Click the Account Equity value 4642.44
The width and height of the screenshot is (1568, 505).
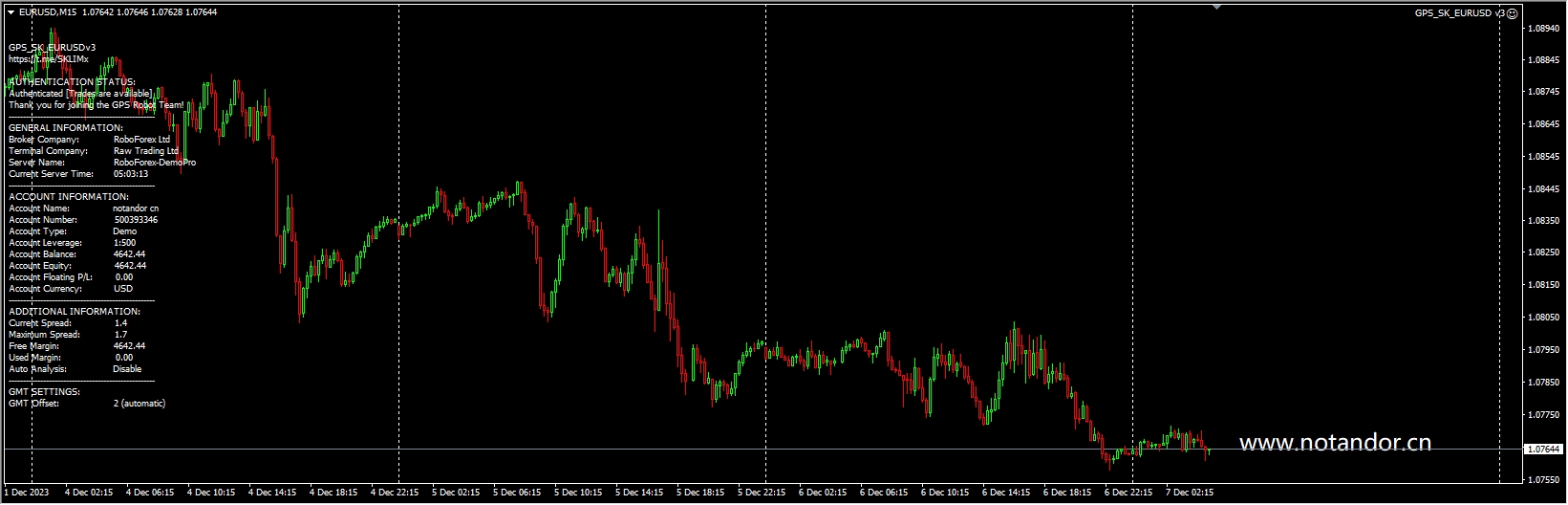[x=130, y=266]
